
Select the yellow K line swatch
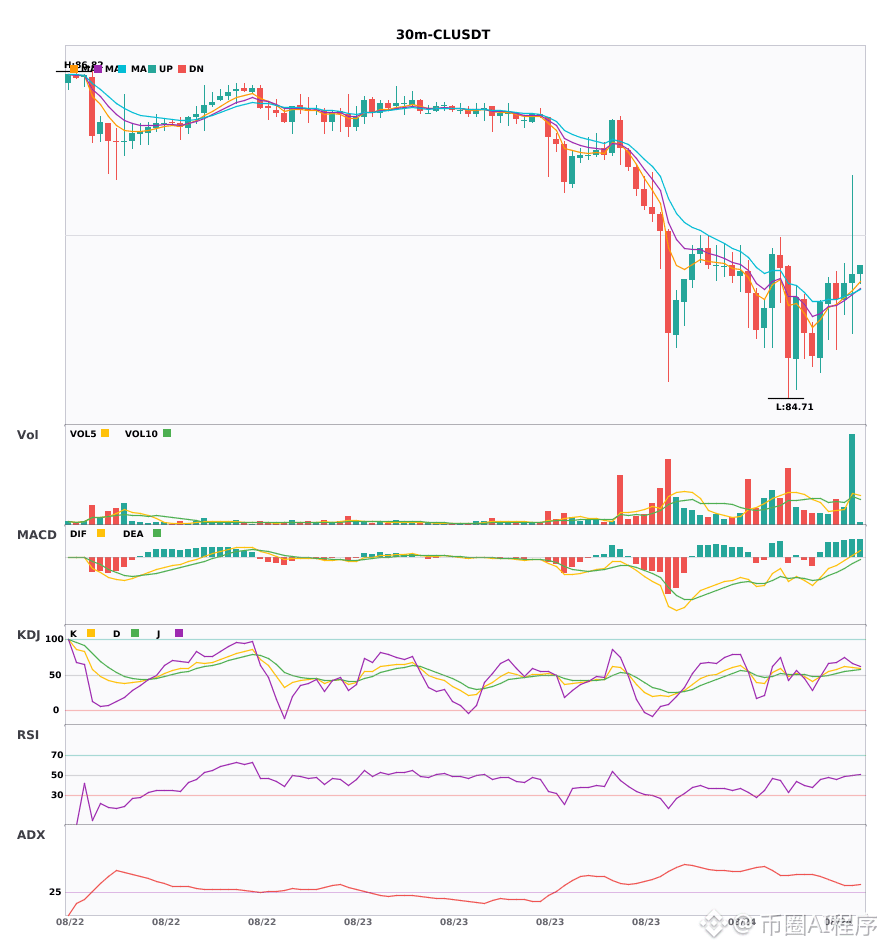coord(91,633)
